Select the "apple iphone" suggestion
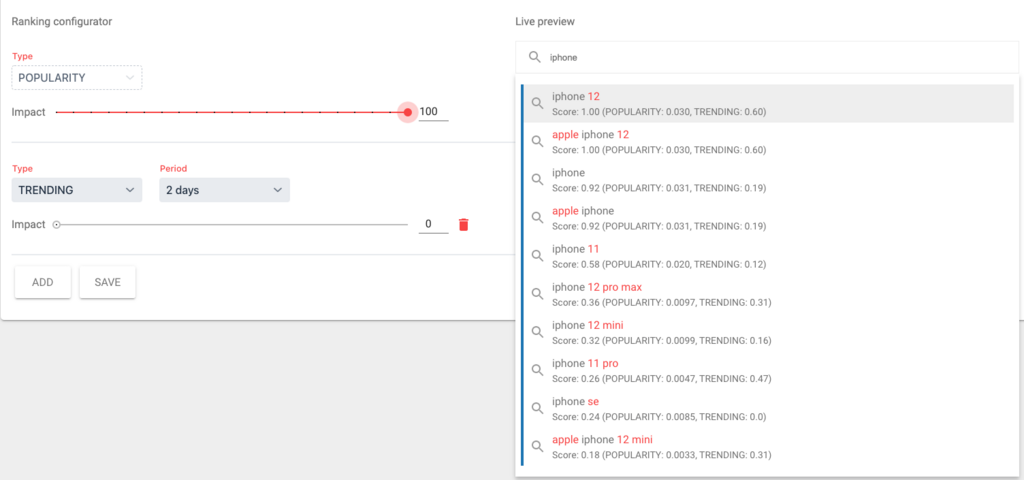 tap(769, 217)
